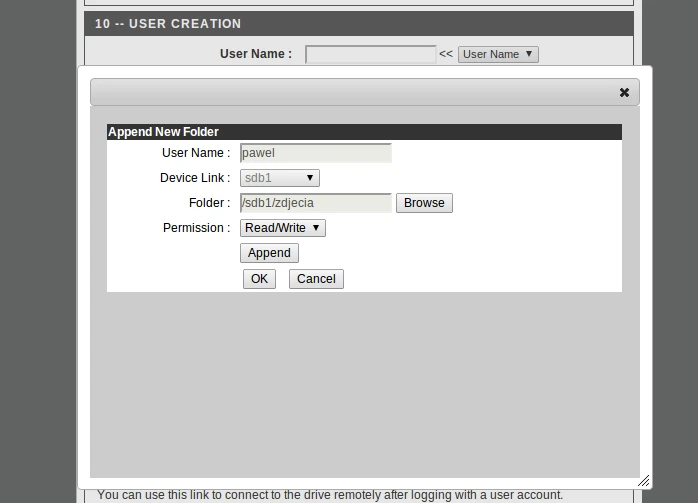
Task: Confirm with the OK button
Action: 260,279
